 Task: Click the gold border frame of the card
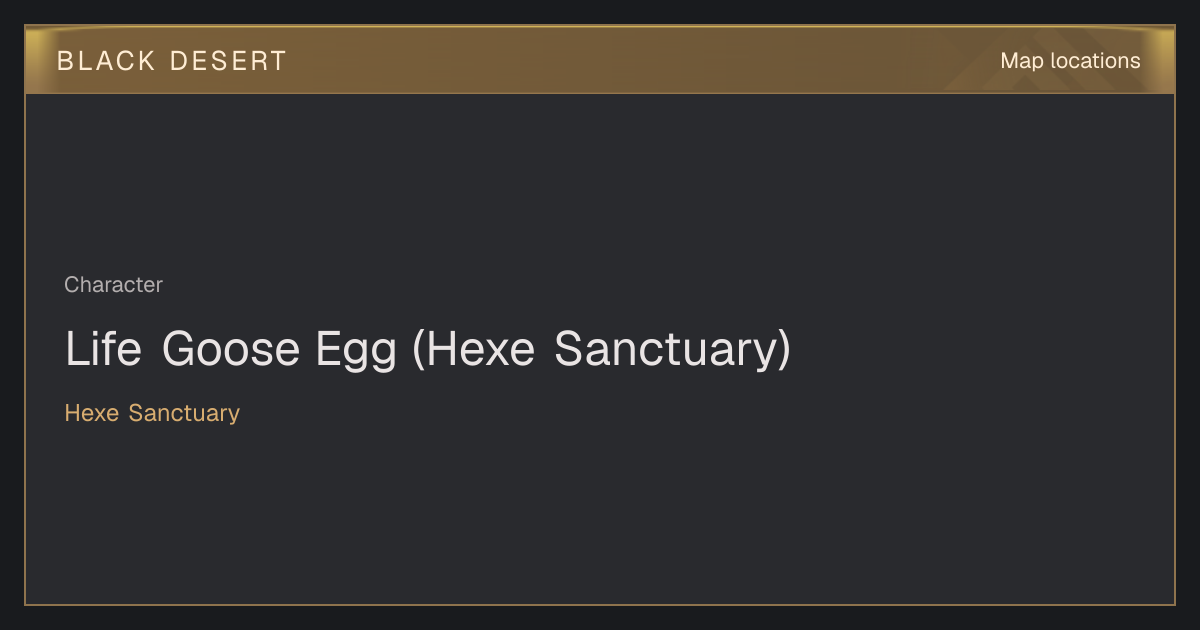pyautogui.click(x=25, y=350)
